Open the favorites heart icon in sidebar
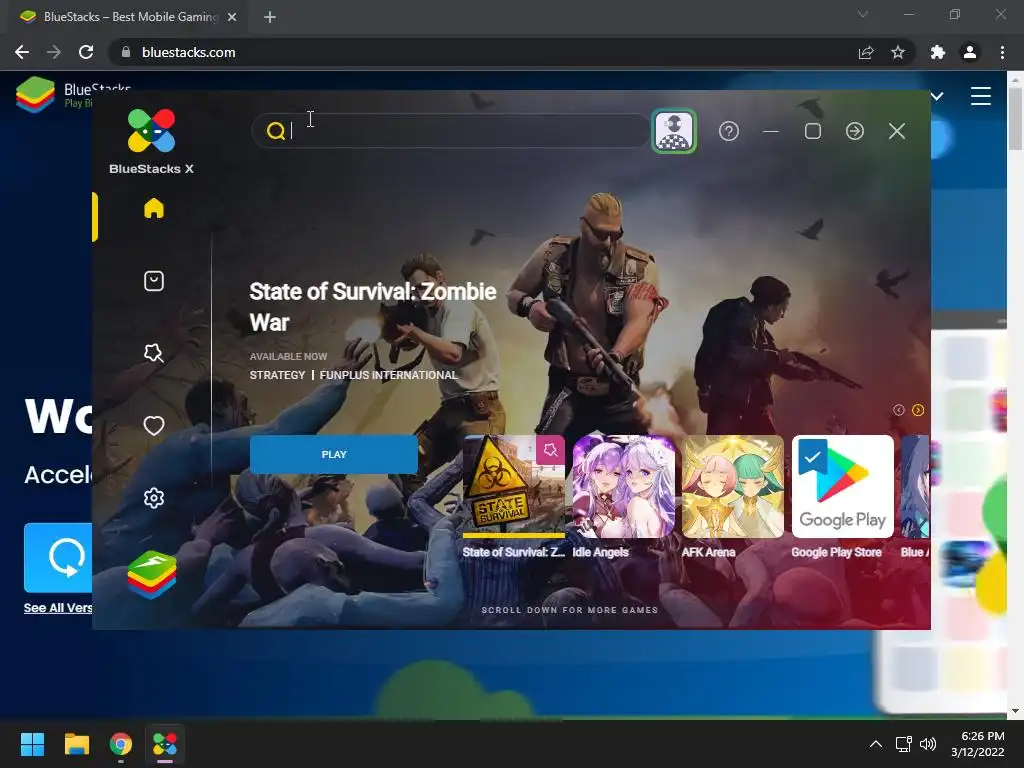This screenshot has width=1024, height=768. pos(153,426)
